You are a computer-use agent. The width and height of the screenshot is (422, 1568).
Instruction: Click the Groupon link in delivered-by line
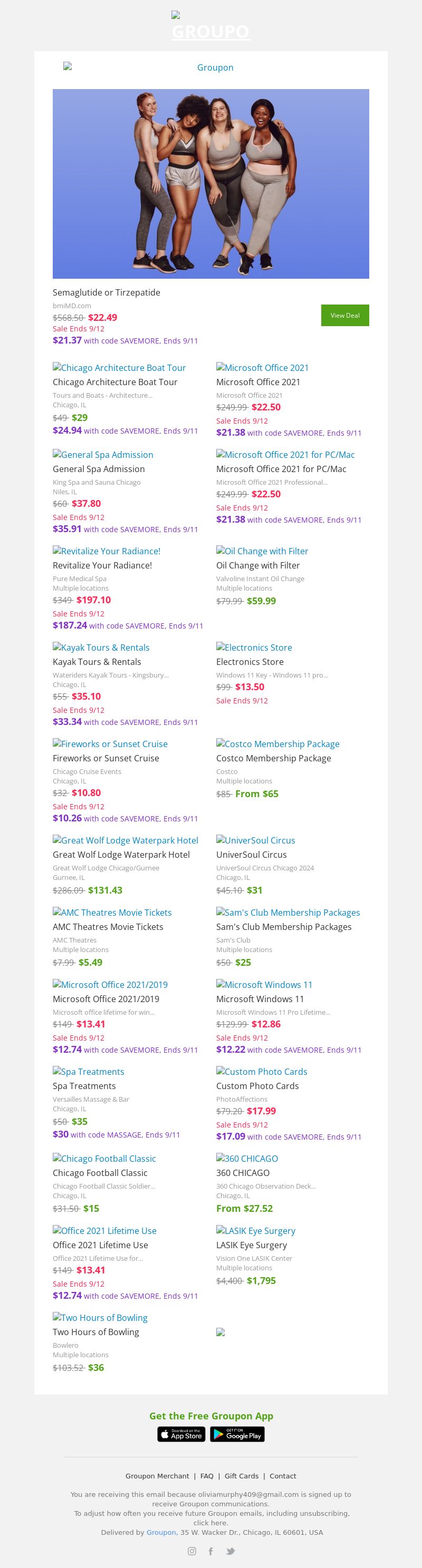160,1532
